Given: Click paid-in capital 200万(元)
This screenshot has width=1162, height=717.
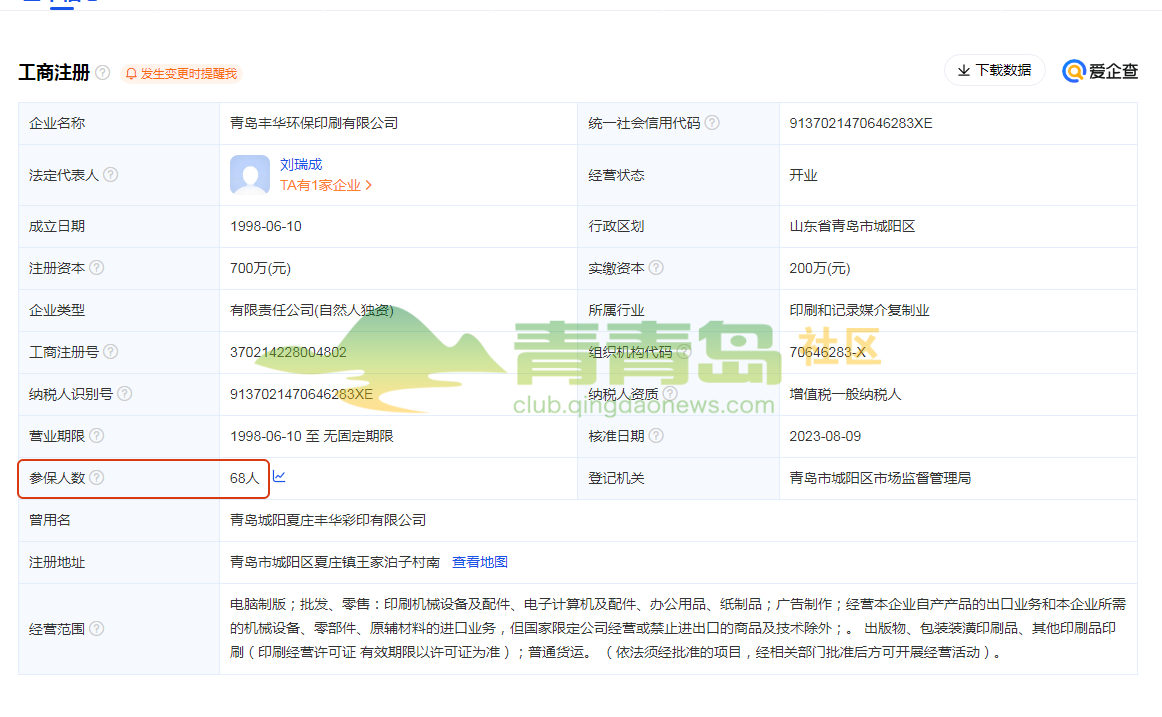Looking at the screenshot, I should click(x=820, y=268).
